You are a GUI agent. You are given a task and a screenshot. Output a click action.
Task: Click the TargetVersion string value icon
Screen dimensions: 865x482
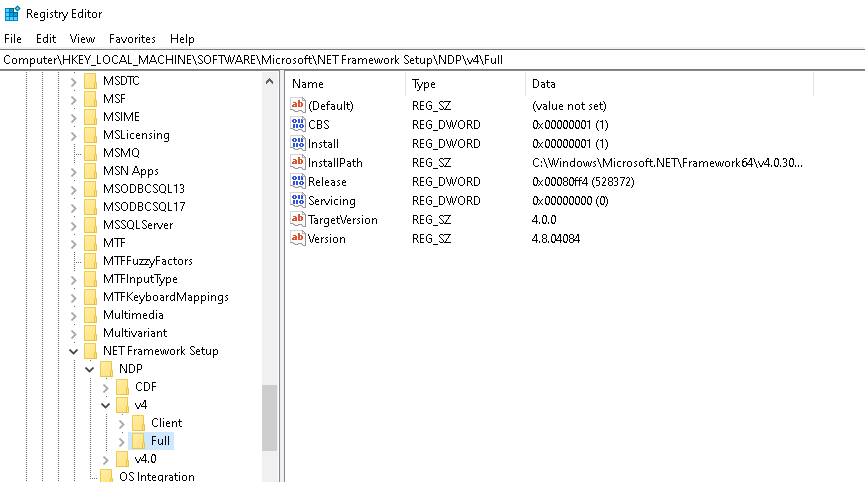pos(298,219)
